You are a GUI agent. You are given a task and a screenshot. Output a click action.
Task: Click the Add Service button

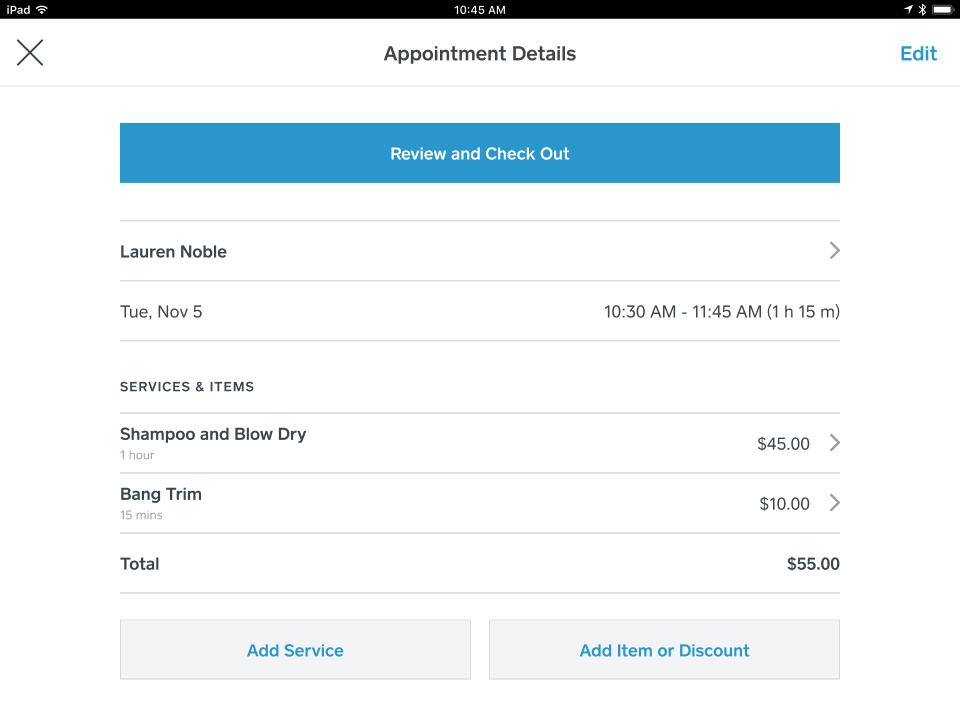(295, 650)
